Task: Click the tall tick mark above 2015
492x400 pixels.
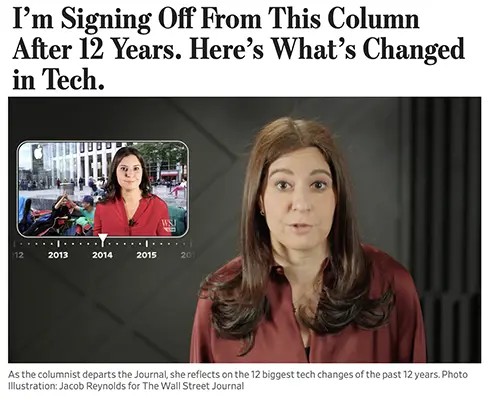Action: (147, 244)
